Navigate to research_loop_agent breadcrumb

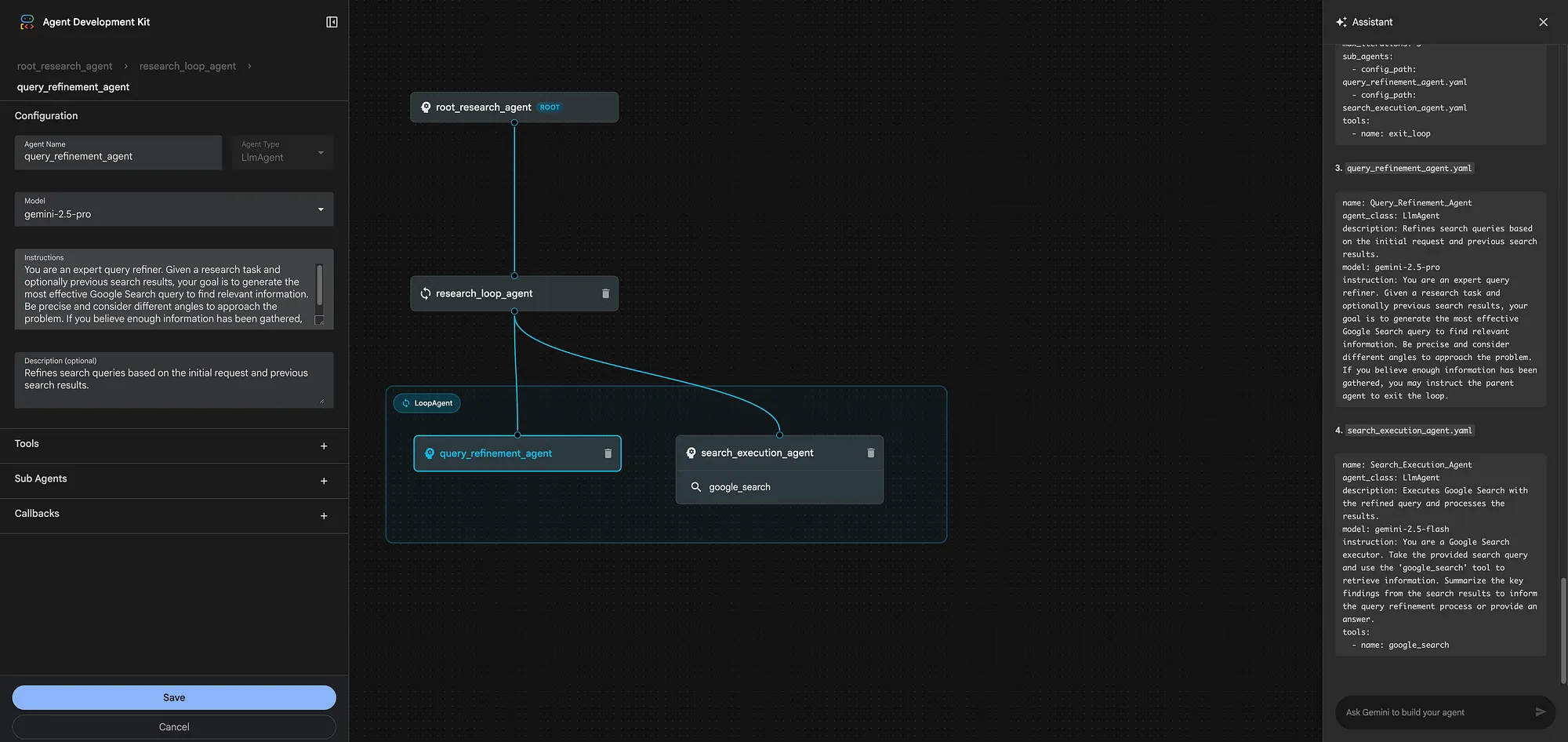[187, 66]
